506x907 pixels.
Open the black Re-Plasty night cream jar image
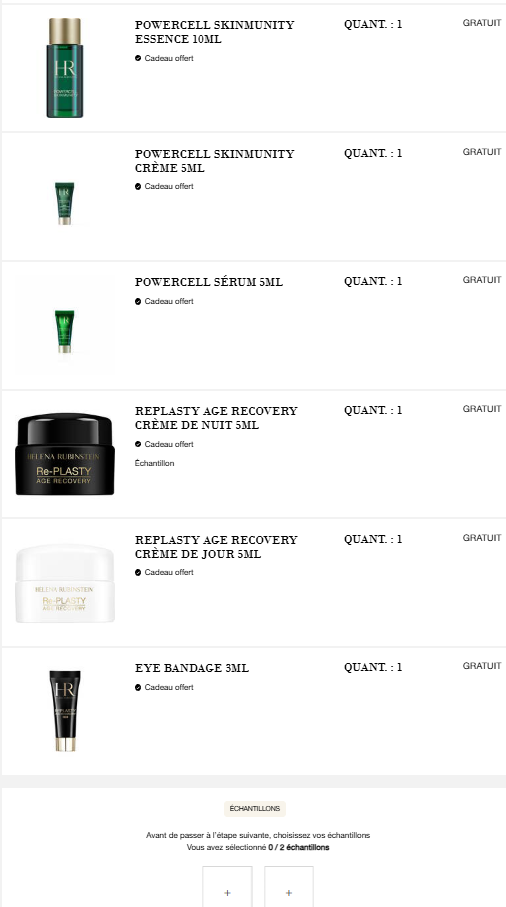[65, 454]
